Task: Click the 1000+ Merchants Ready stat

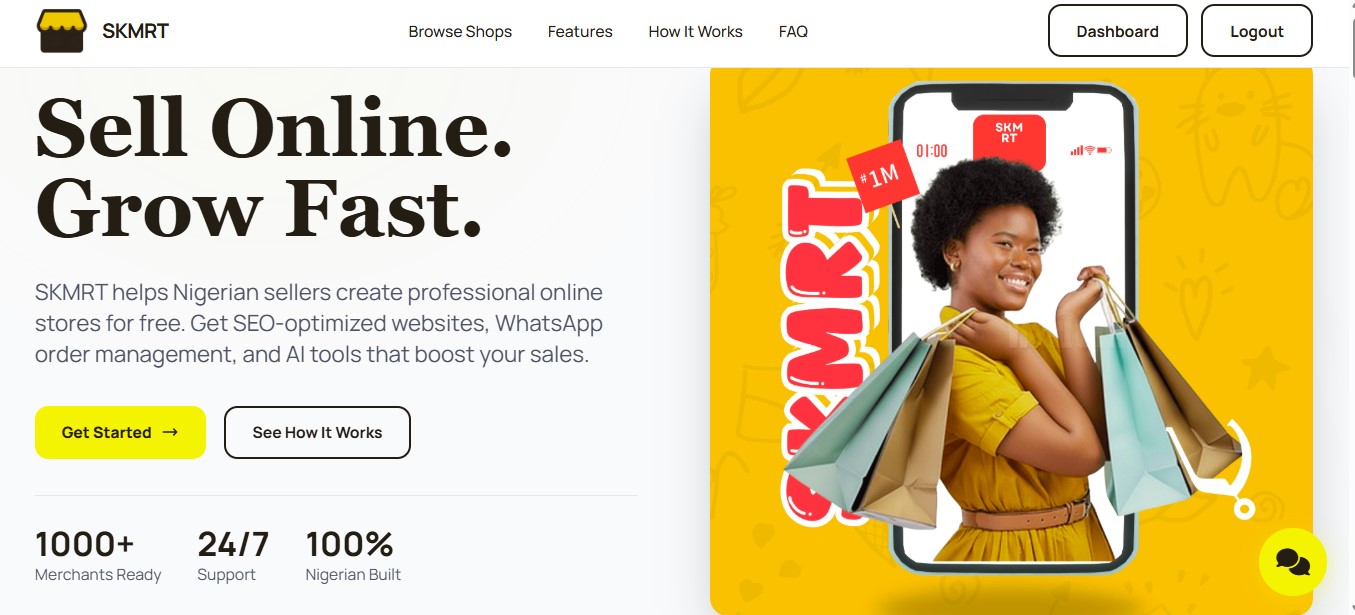Action: [98, 556]
